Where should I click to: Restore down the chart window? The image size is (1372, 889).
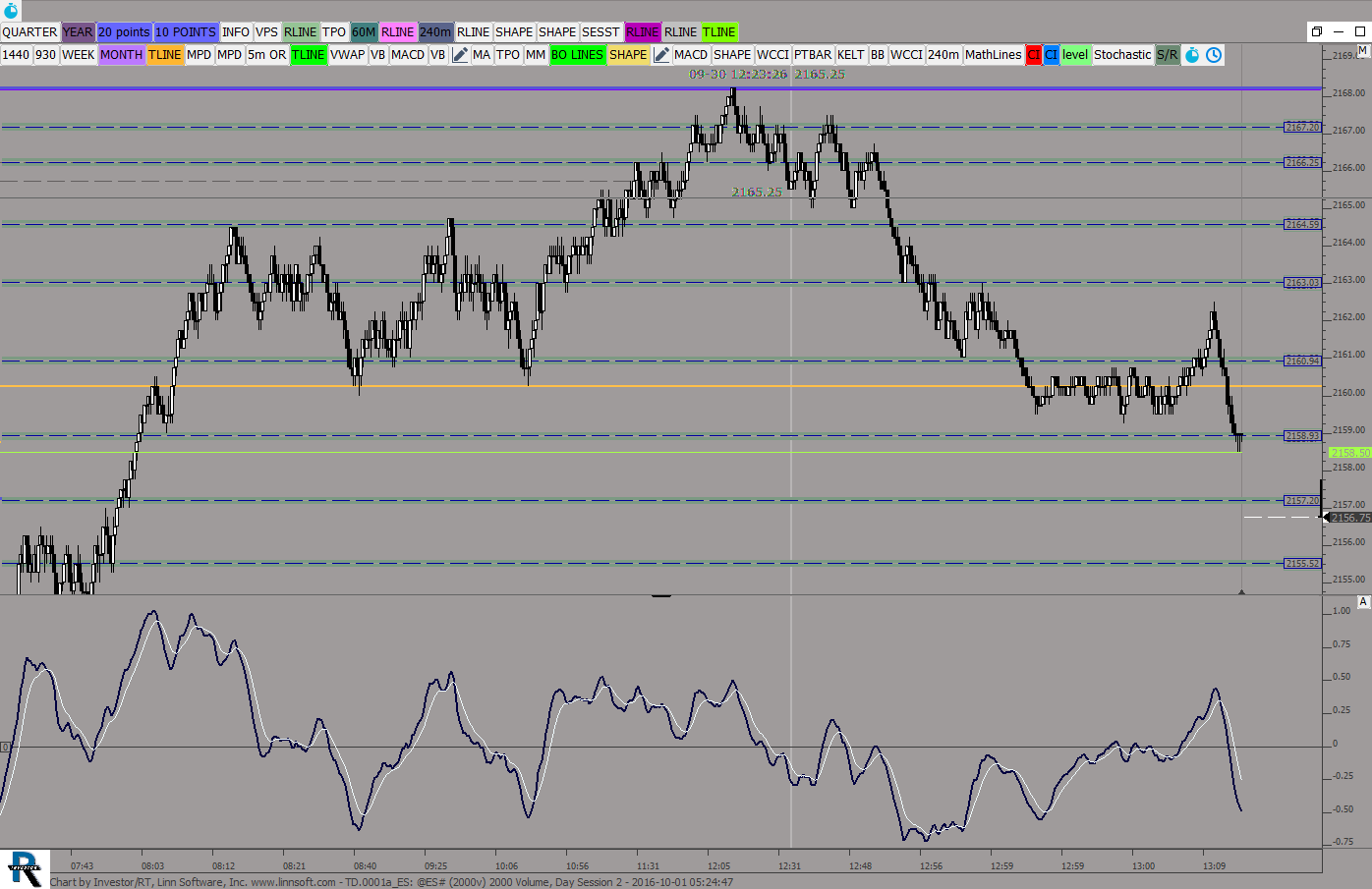(x=1317, y=31)
